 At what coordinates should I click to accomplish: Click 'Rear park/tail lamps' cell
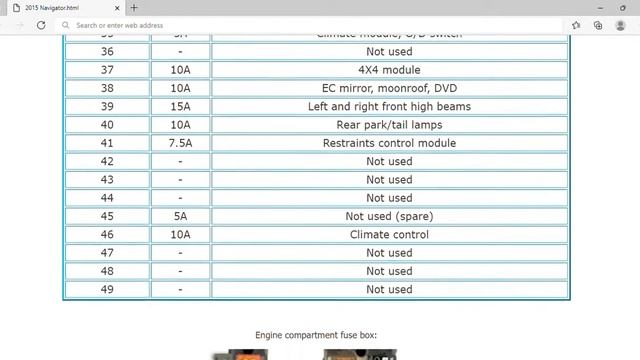coord(389,125)
